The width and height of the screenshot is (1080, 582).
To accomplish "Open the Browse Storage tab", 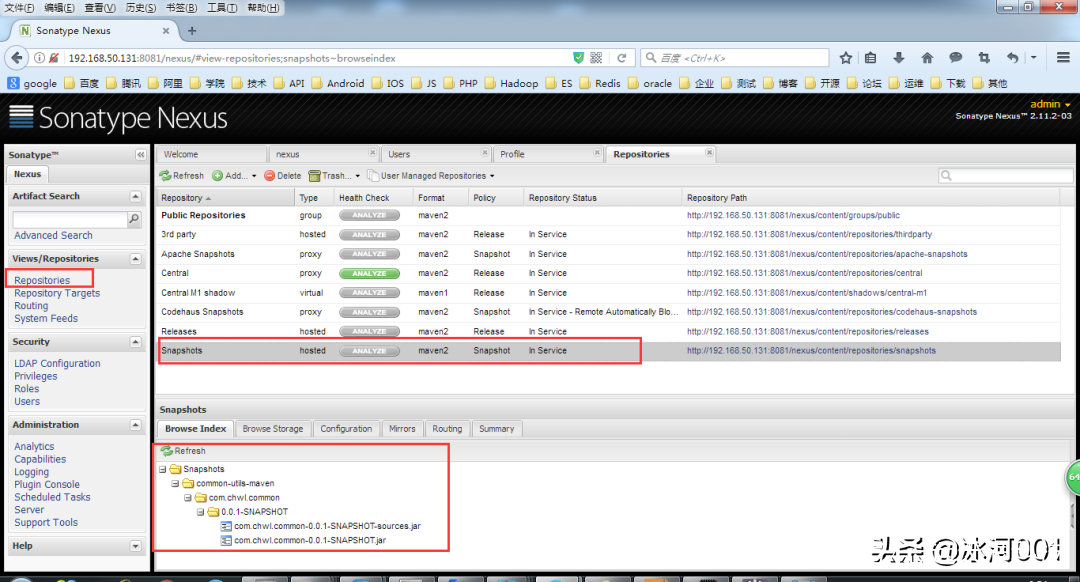I will tap(273, 428).
